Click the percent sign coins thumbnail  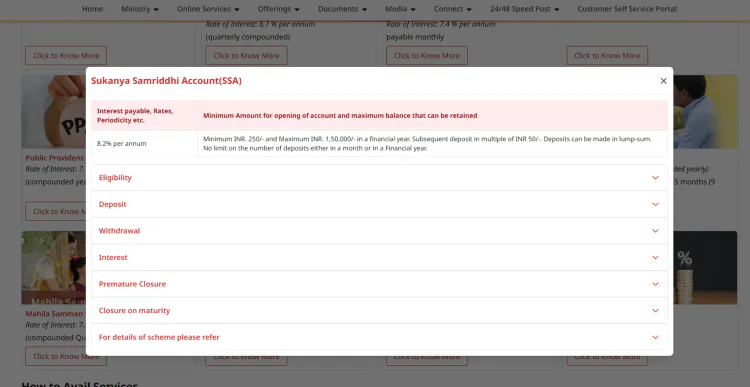705,268
